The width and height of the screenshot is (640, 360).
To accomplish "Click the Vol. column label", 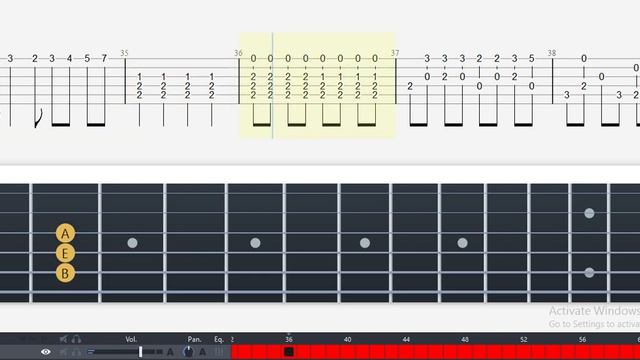I will coord(131,339).
